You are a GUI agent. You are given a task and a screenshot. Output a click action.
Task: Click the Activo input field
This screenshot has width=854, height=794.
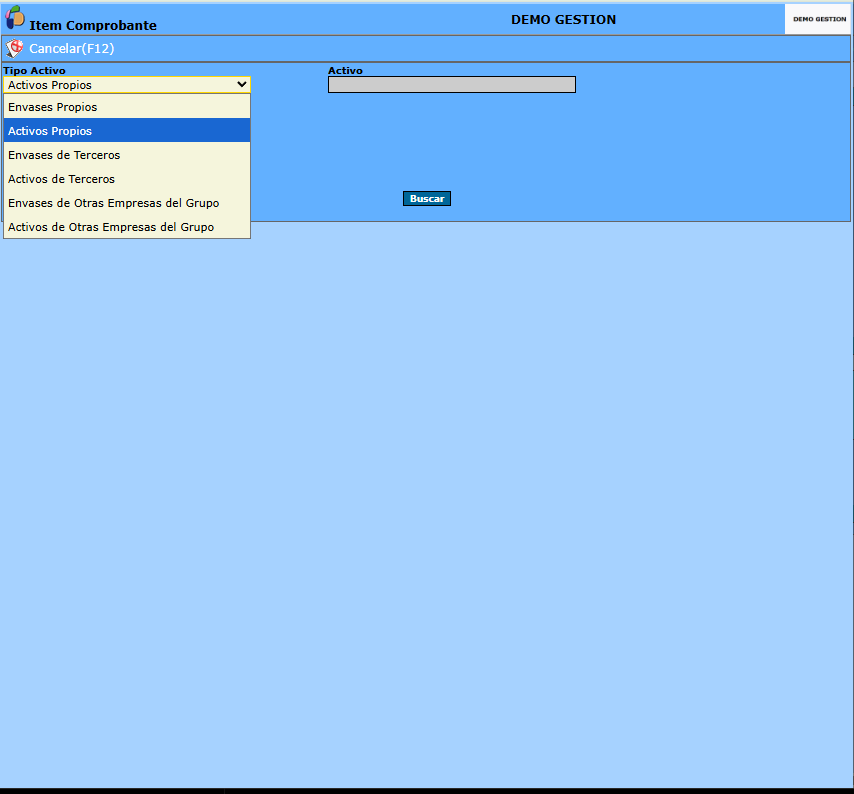[x=452, y=84]
